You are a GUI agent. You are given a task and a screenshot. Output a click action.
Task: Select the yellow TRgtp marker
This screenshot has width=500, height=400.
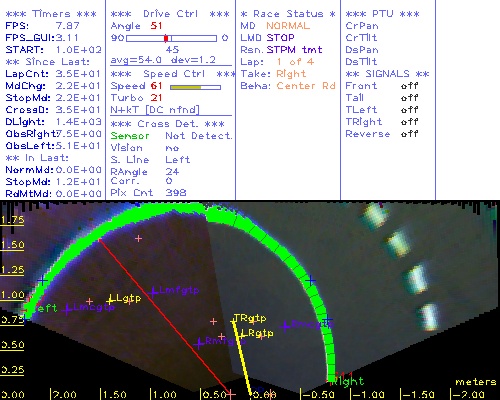tap(233, 321)
